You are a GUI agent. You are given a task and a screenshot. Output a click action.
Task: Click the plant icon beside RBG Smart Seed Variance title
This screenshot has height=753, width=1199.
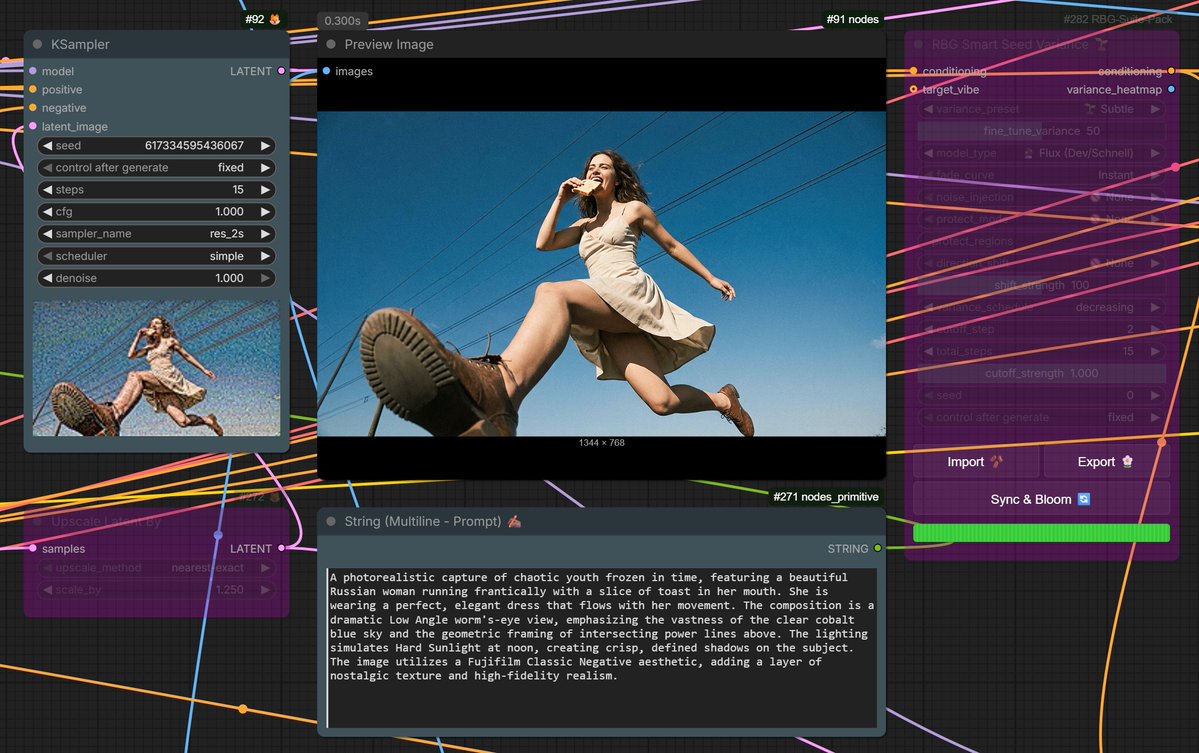point(1101,44)
